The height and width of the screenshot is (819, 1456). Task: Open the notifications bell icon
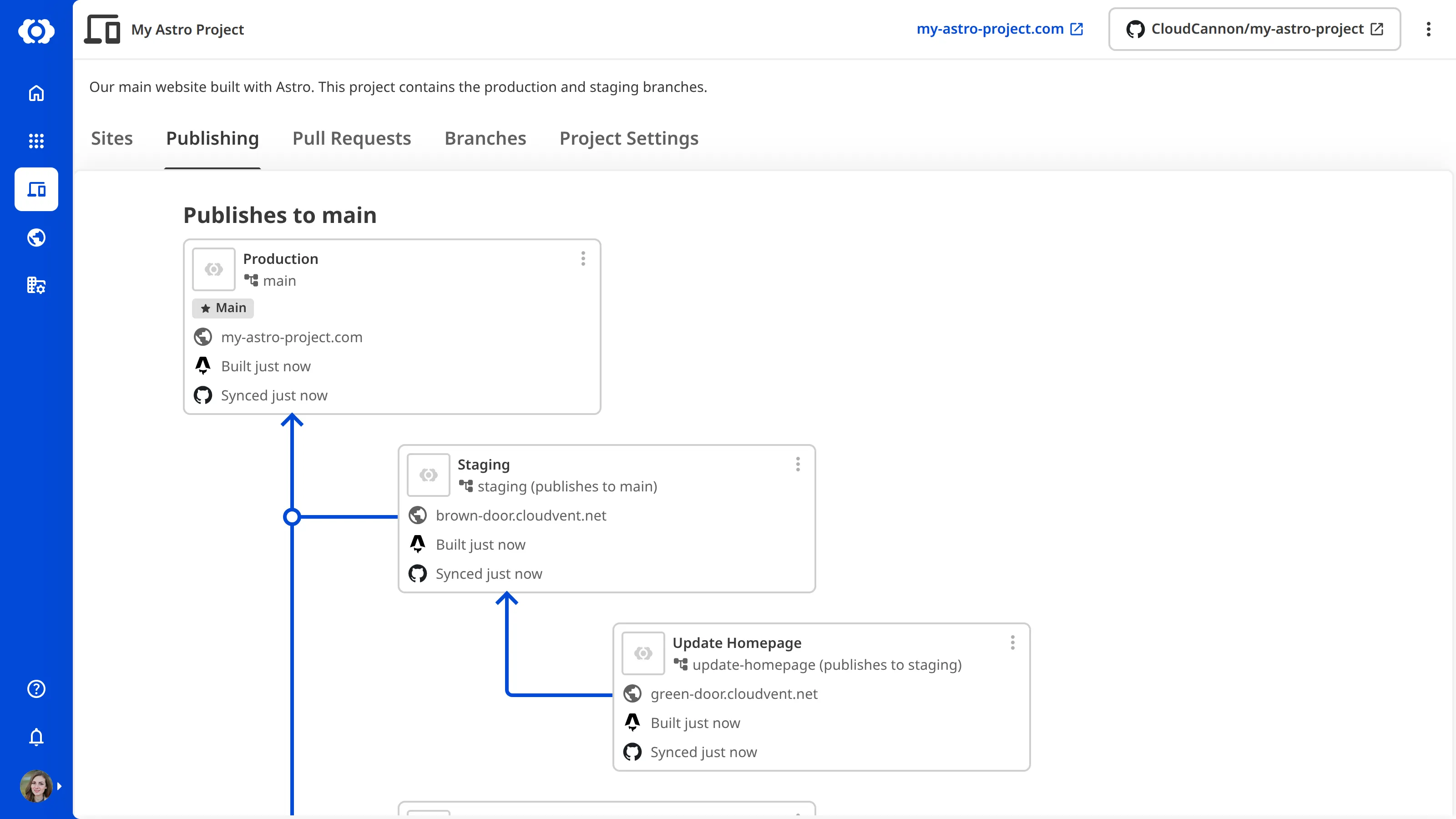[x=36, y=737]
